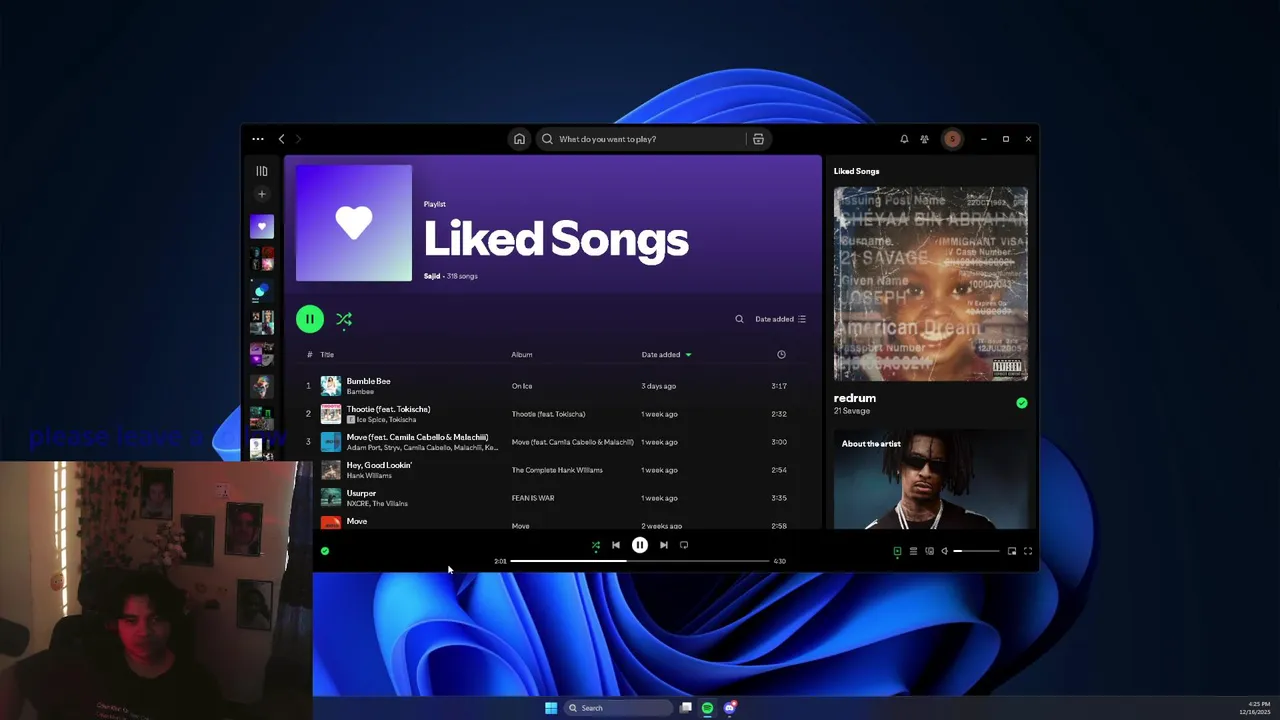Select 'Thootie (feat. Tokischa)' track title
1280x720 pixels.
point(388,409)
